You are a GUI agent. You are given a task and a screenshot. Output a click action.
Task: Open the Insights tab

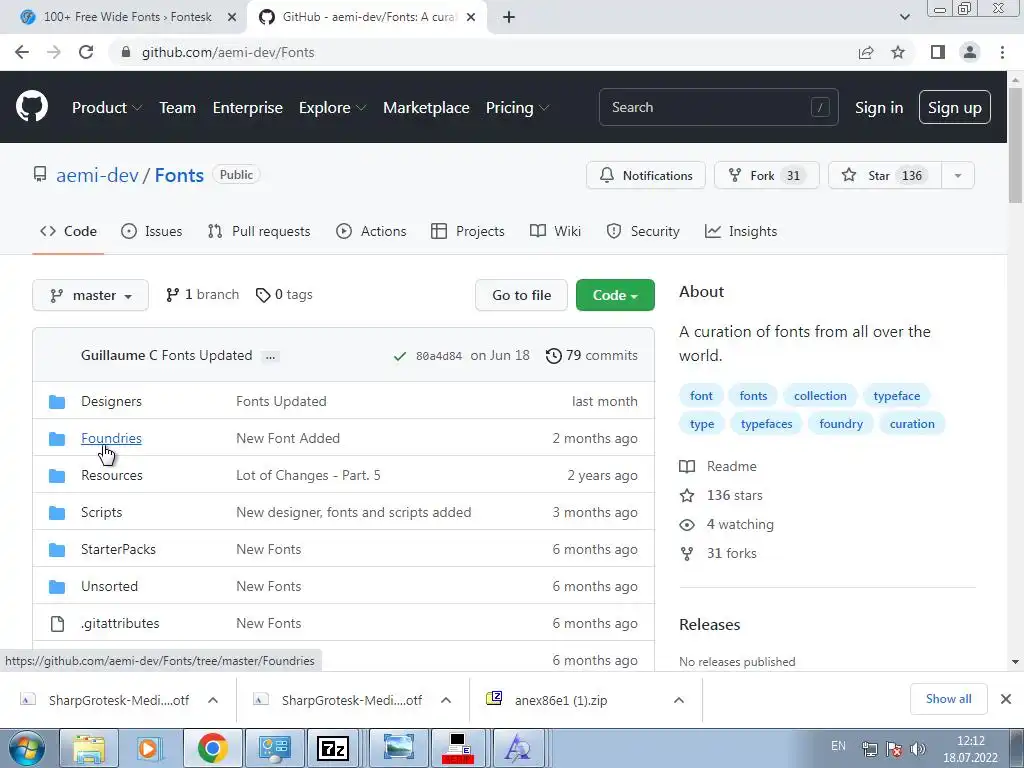click(x=741, y=231)
